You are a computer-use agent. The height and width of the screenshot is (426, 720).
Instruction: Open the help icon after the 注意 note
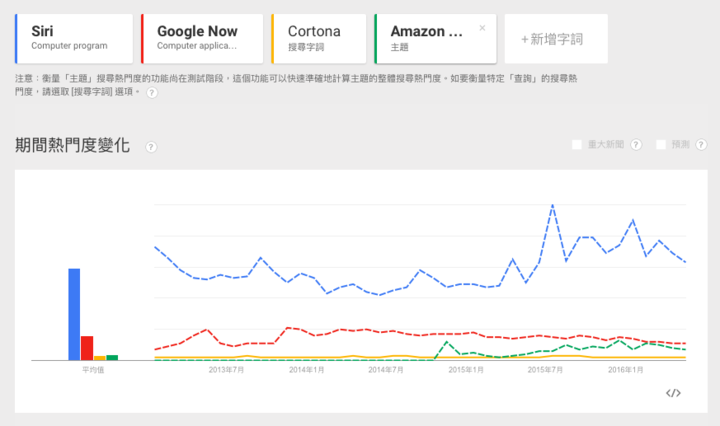click(152, 93)
